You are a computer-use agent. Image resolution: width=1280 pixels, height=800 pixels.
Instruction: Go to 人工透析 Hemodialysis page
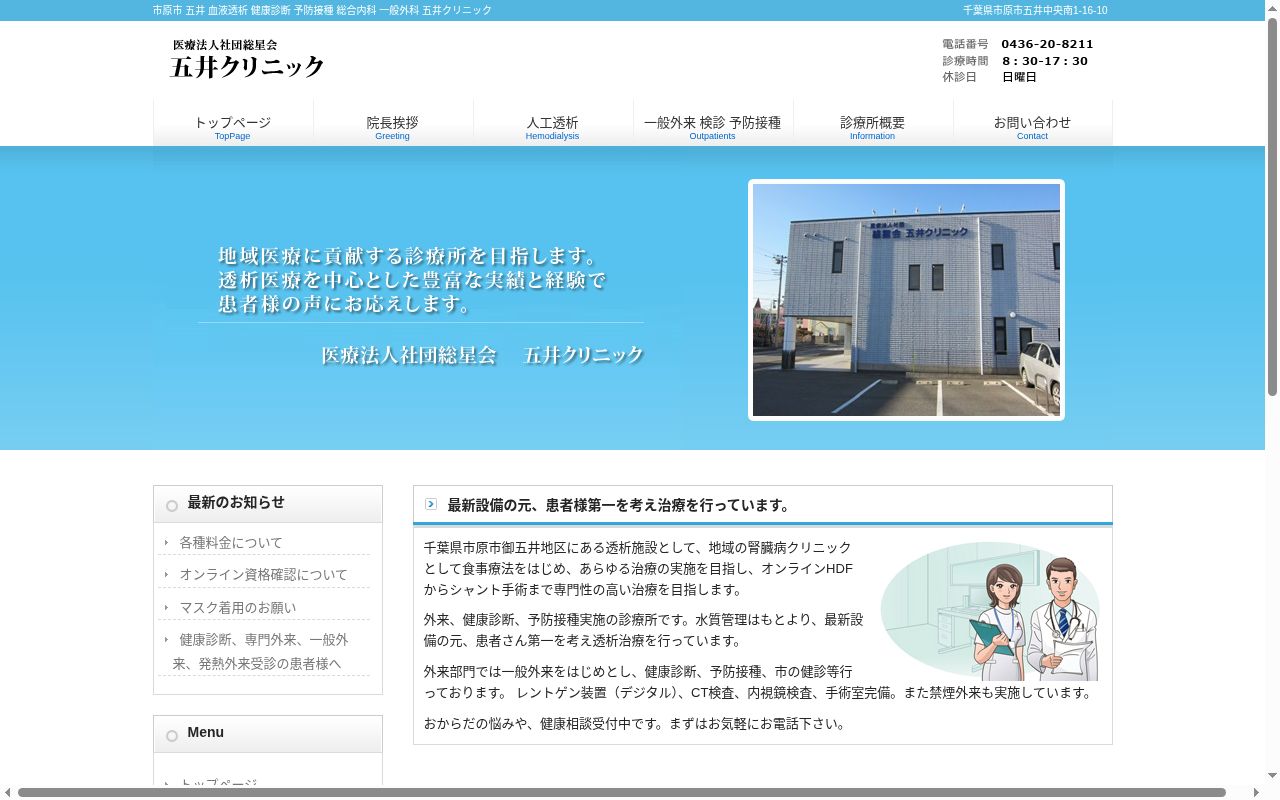pos(553,123)
